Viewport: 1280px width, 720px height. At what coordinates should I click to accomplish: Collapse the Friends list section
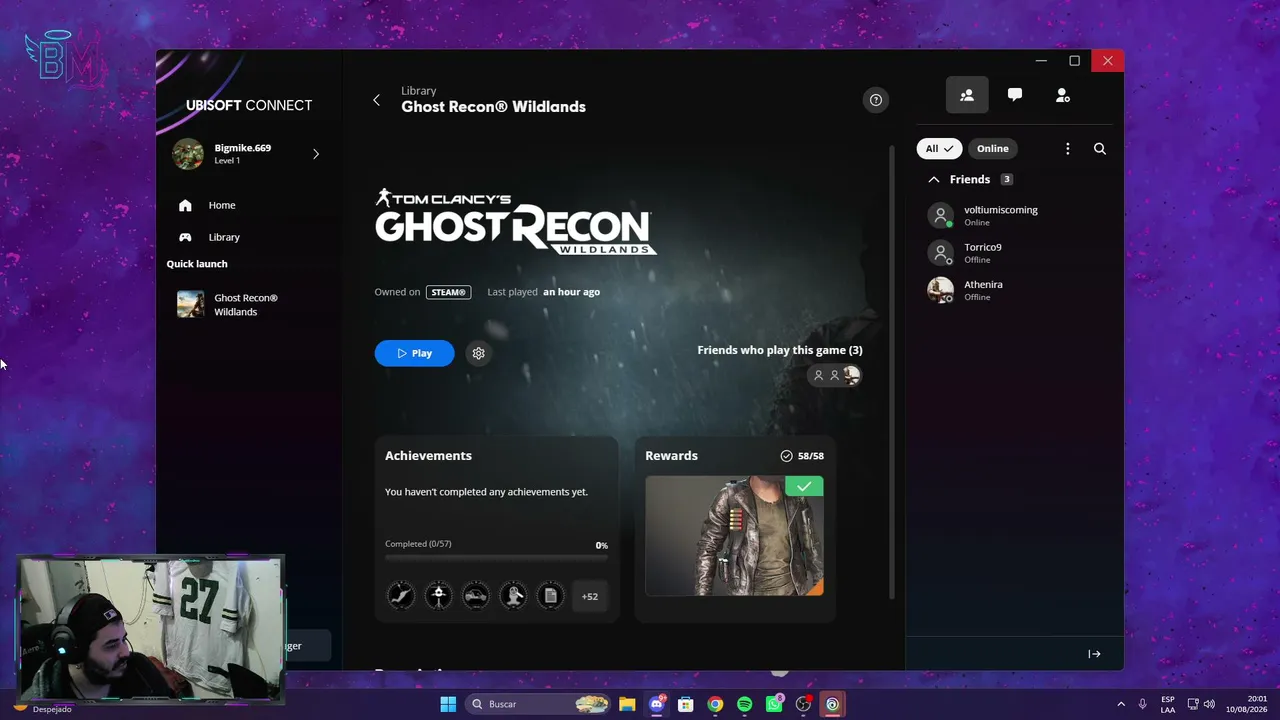934,180
